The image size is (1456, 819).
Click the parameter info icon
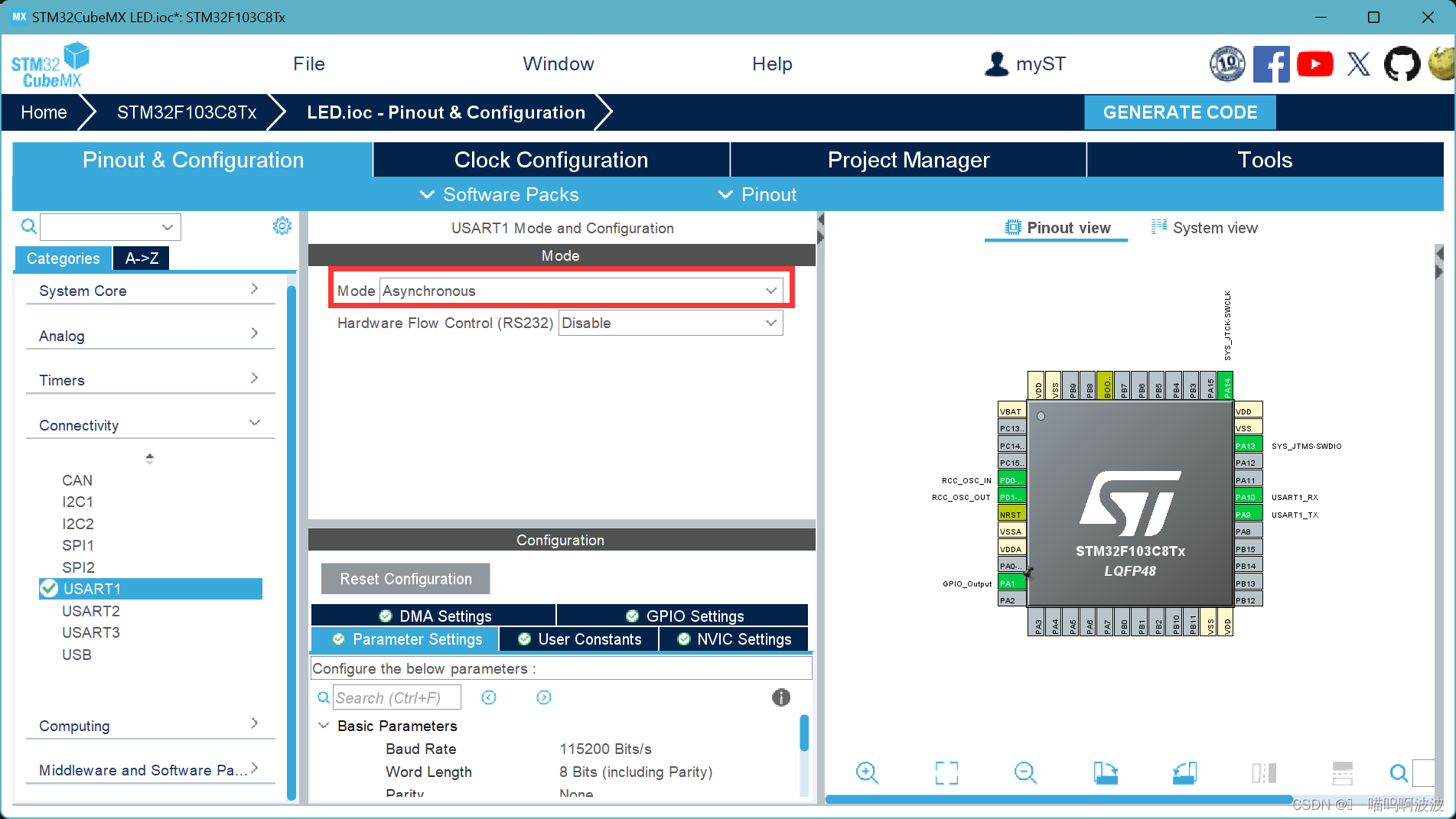(780, 697)
